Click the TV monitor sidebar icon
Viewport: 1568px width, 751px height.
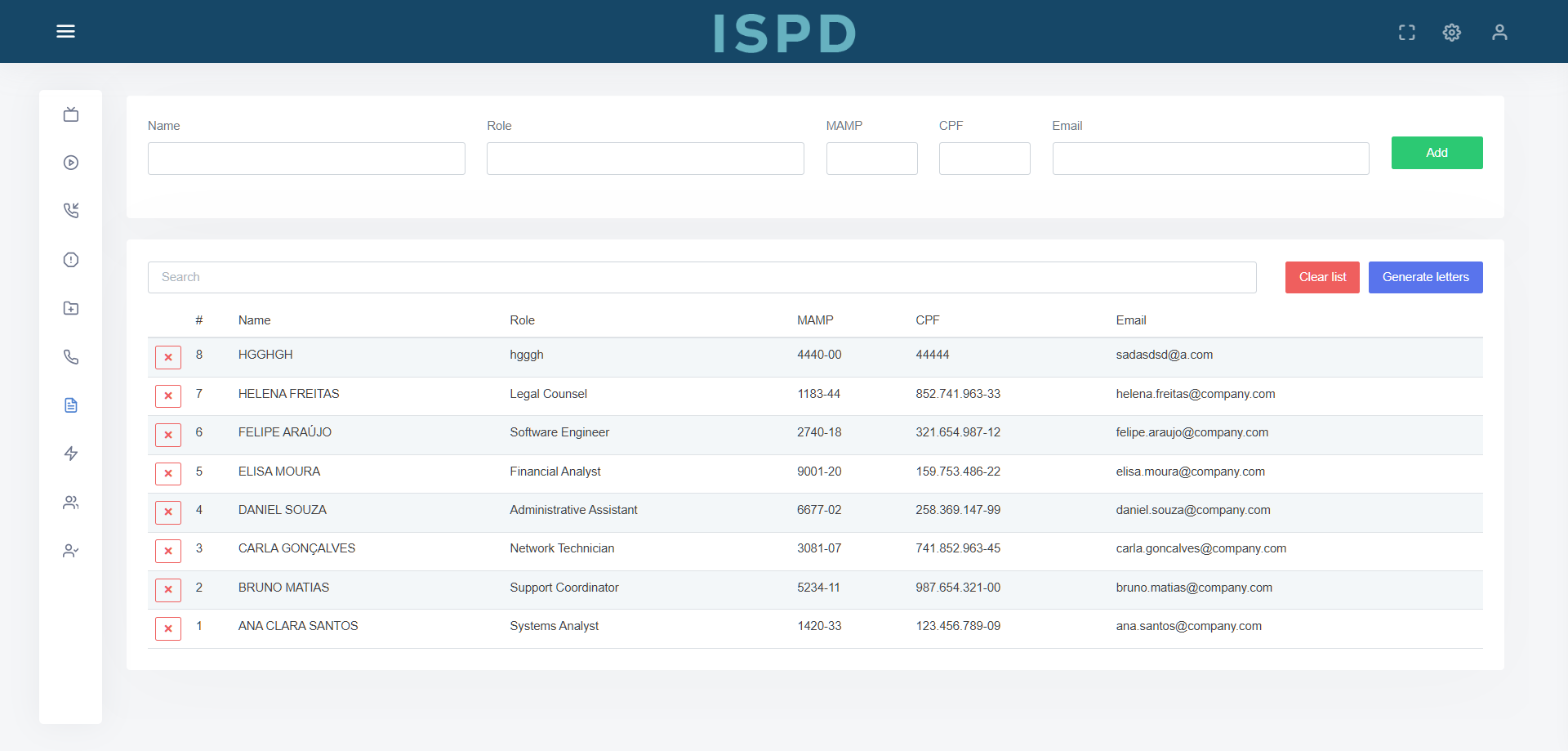[71, 114]
